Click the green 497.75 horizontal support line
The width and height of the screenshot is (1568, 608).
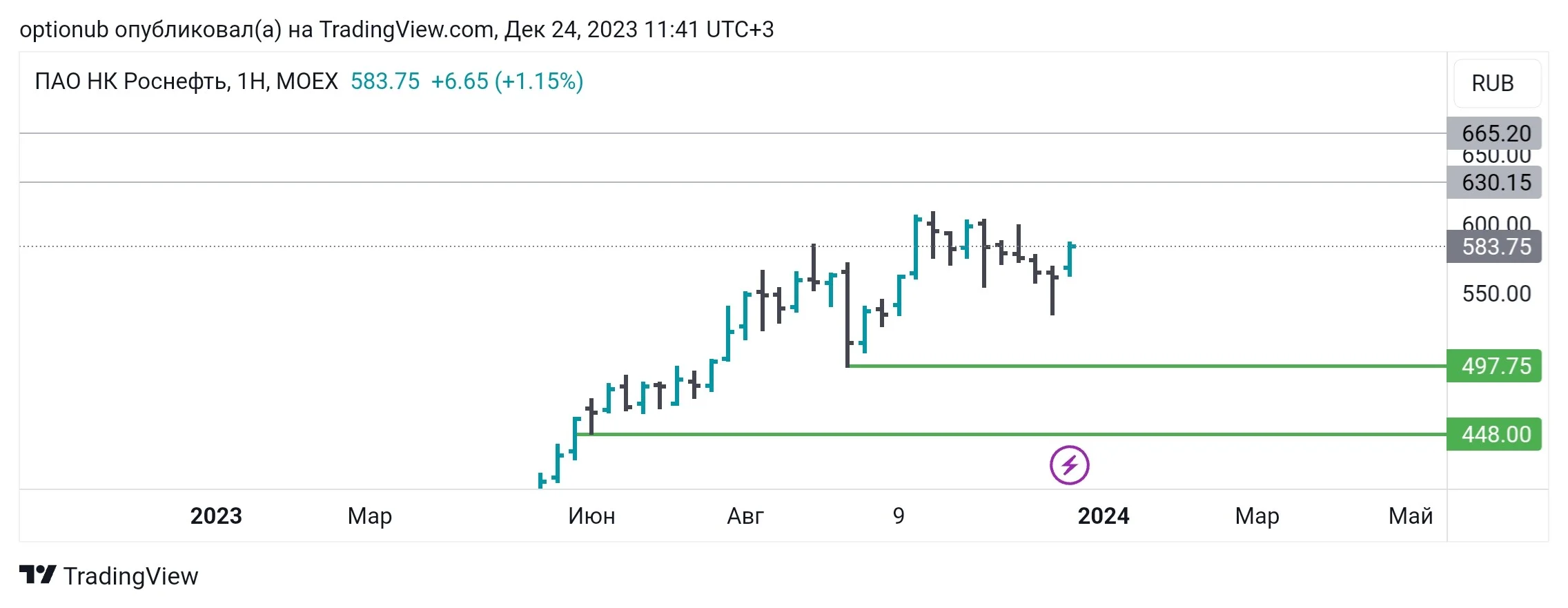pyautogui.click(x=1146, y=366)
